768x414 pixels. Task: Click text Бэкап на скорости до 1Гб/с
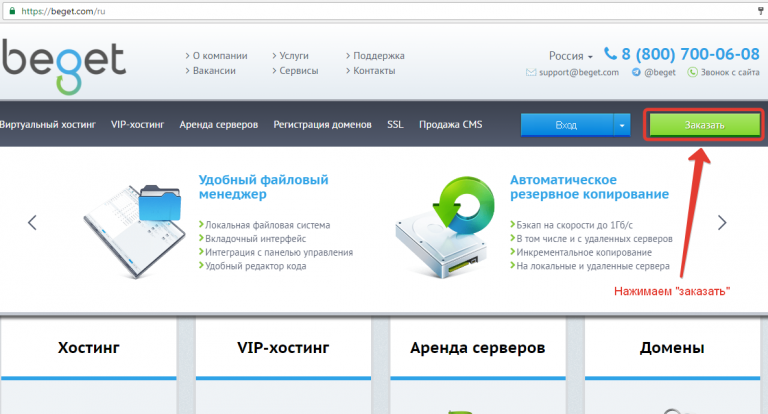[x=575, y=225]
